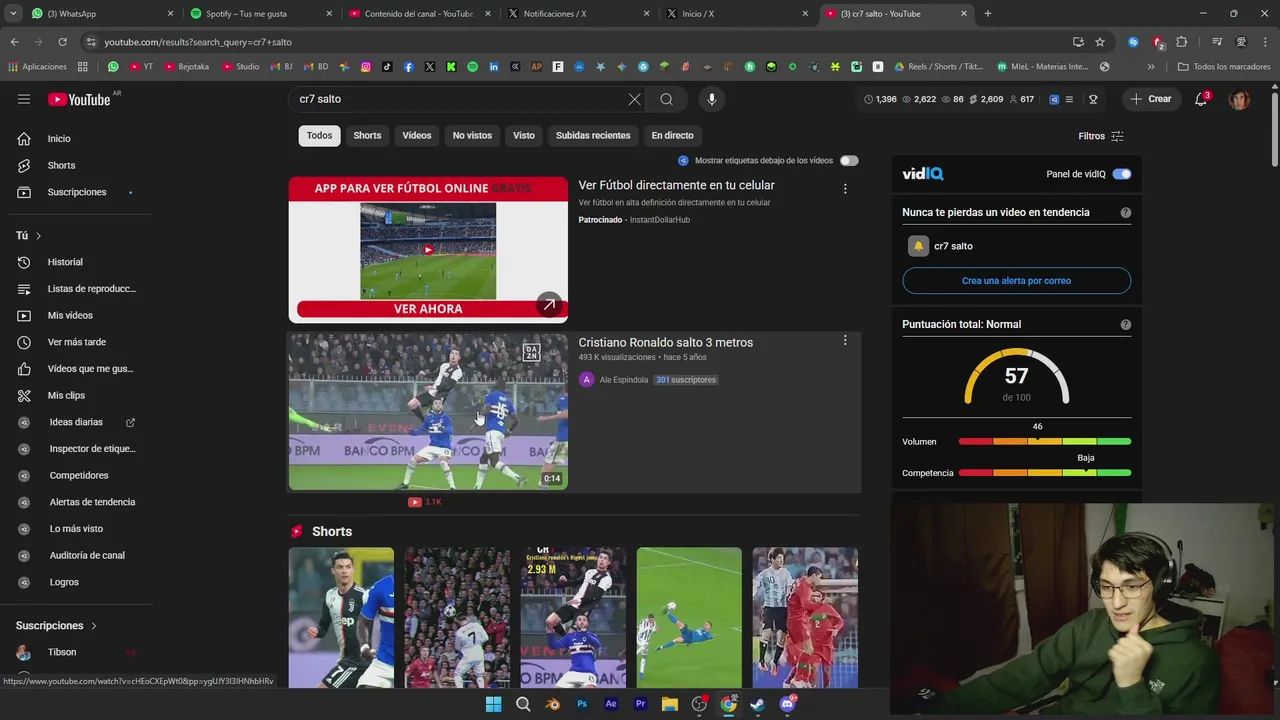This screenshot has height=720, width=1280.
Task: Clear the search box with the X
Action: click(634, 99)
